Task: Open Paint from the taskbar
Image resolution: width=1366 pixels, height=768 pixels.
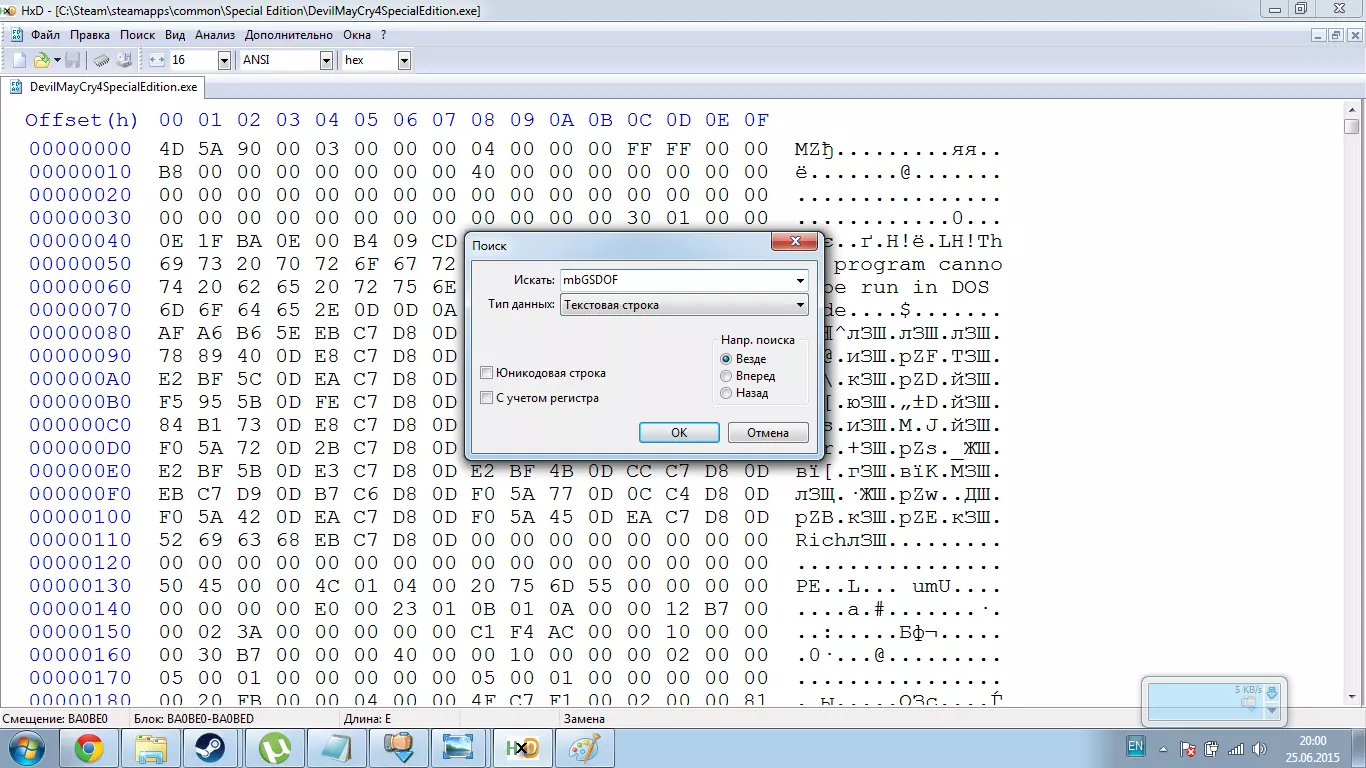Action: pos(584,748)
